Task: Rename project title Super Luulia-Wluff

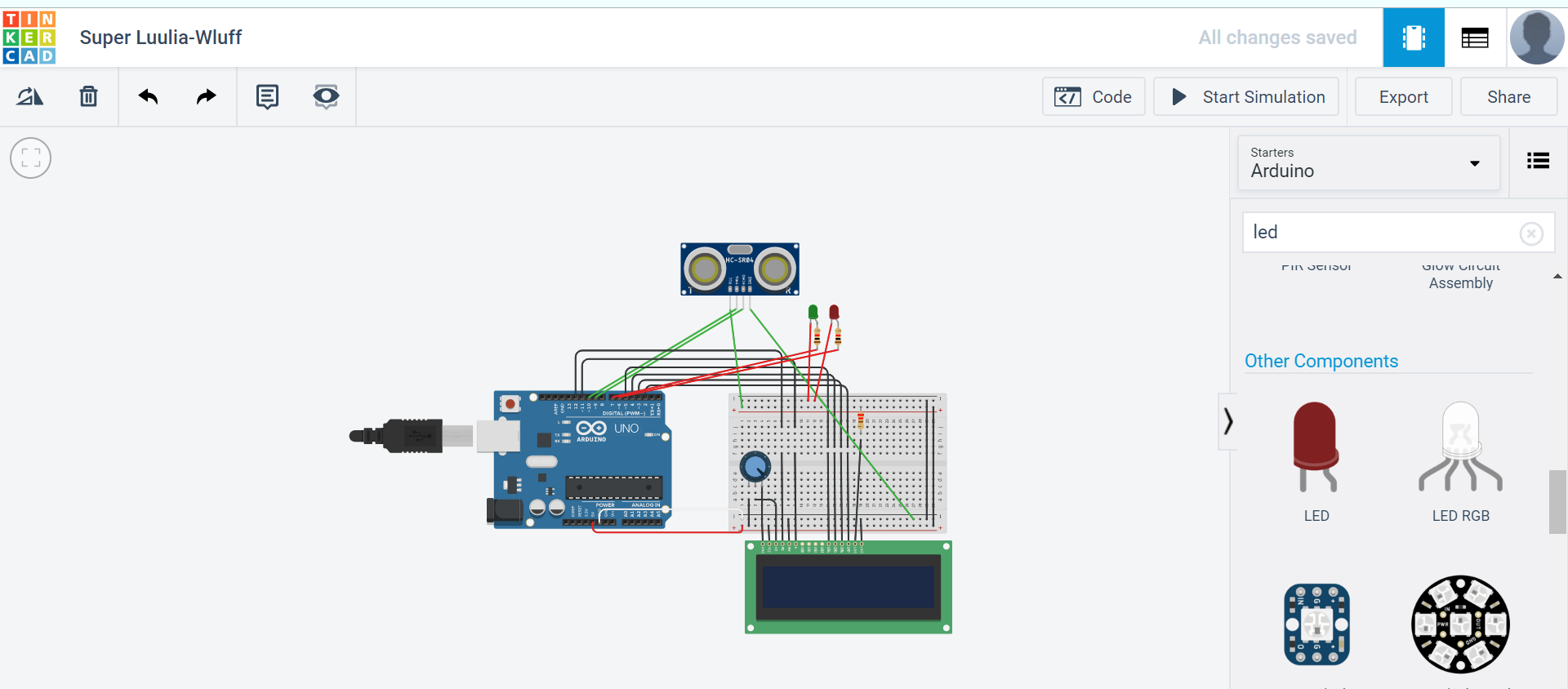Action: (161, 38)
